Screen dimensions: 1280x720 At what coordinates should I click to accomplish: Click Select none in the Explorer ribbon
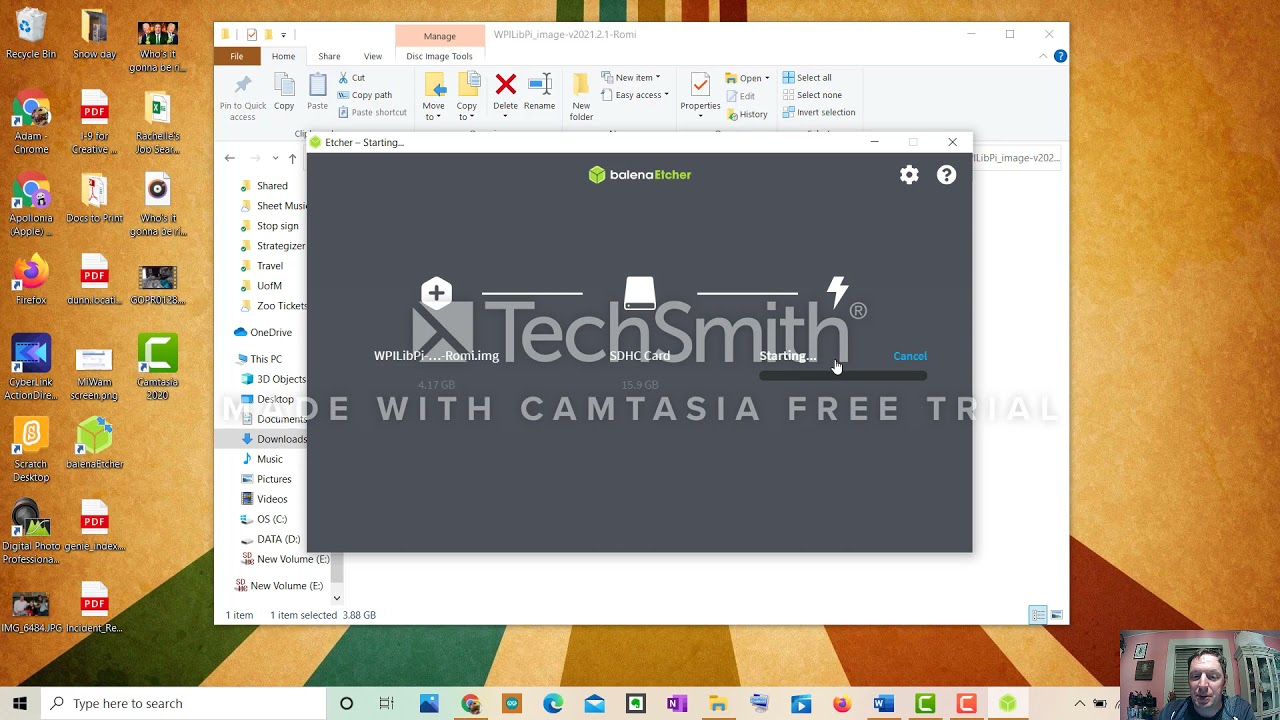click(812, 95)
